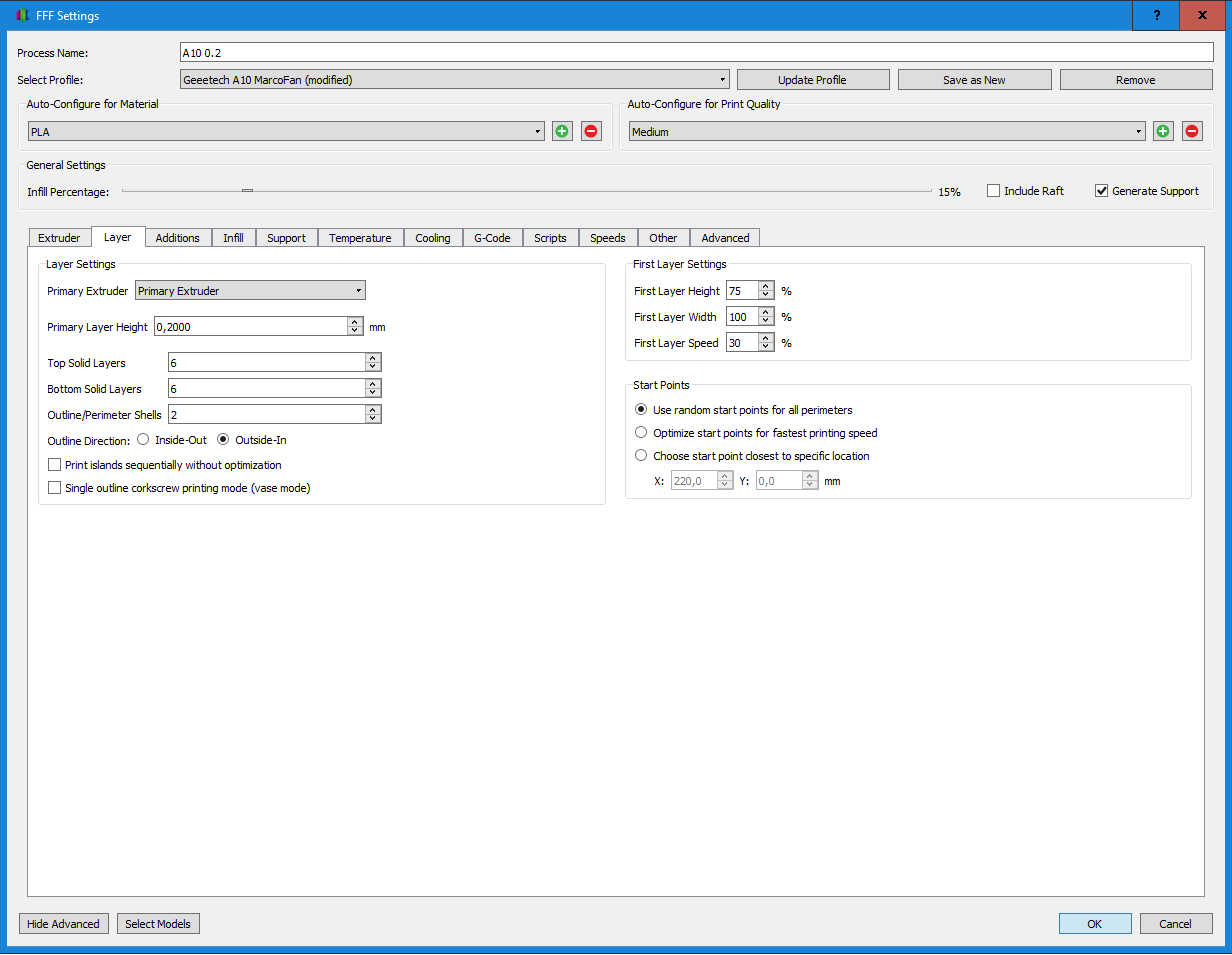
Task: Open the Advanced tab
Action: click(725, 238)
